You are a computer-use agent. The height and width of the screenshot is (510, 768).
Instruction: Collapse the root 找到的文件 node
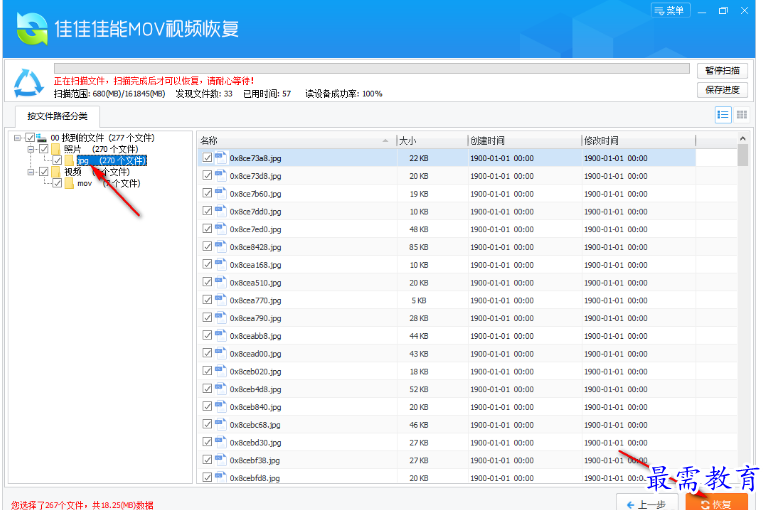[x=18, y=137]
